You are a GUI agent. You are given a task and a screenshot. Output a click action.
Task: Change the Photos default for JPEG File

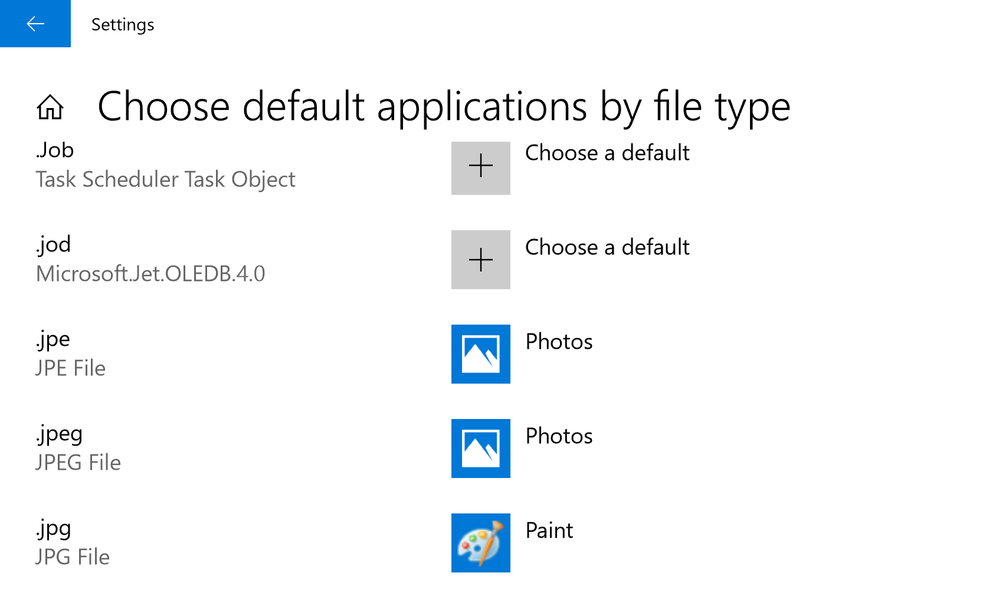(559, 436)
